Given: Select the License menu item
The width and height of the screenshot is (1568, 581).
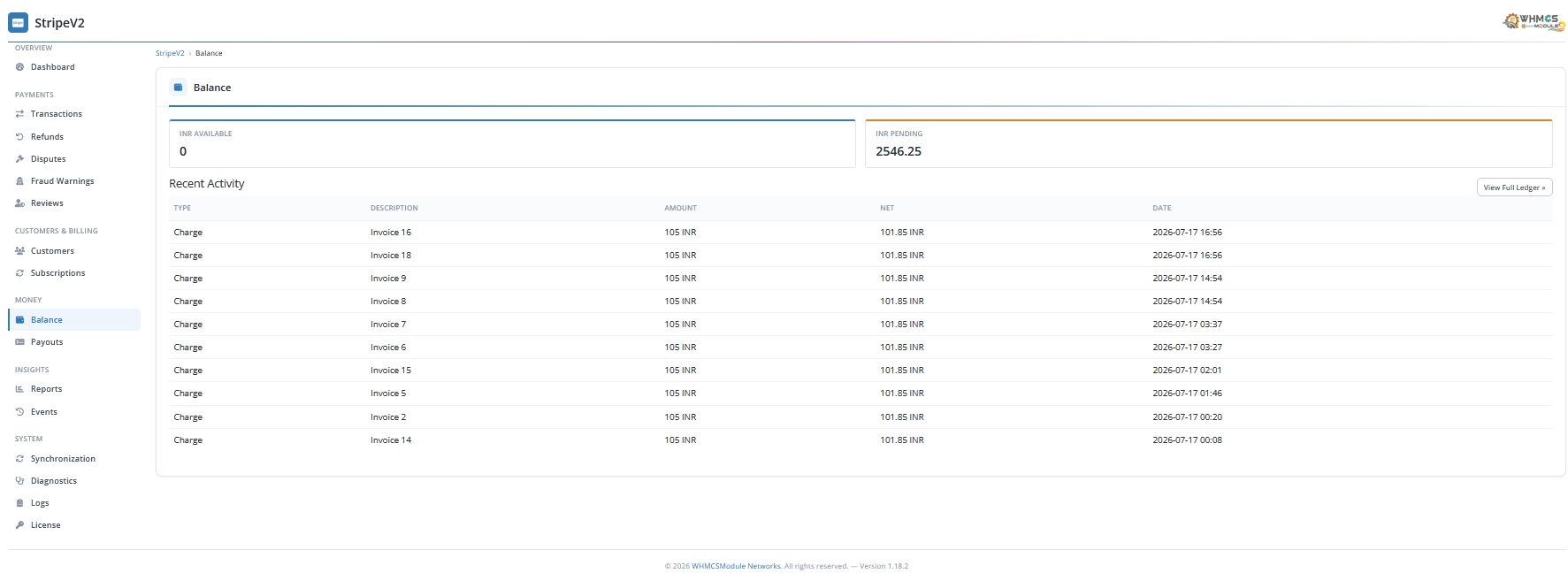Looking at the screenshot, I should point(74,525).
